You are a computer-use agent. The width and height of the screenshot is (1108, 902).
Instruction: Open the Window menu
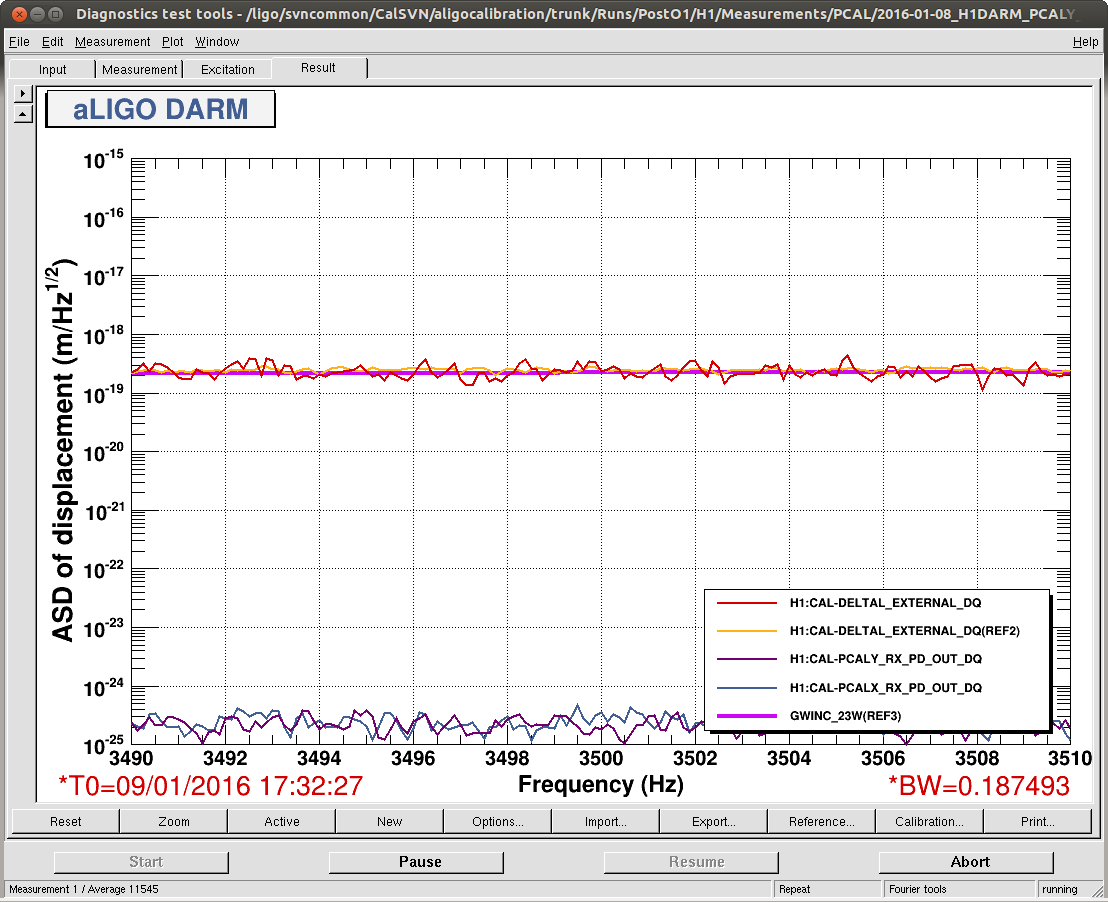(x=217, y=42)
